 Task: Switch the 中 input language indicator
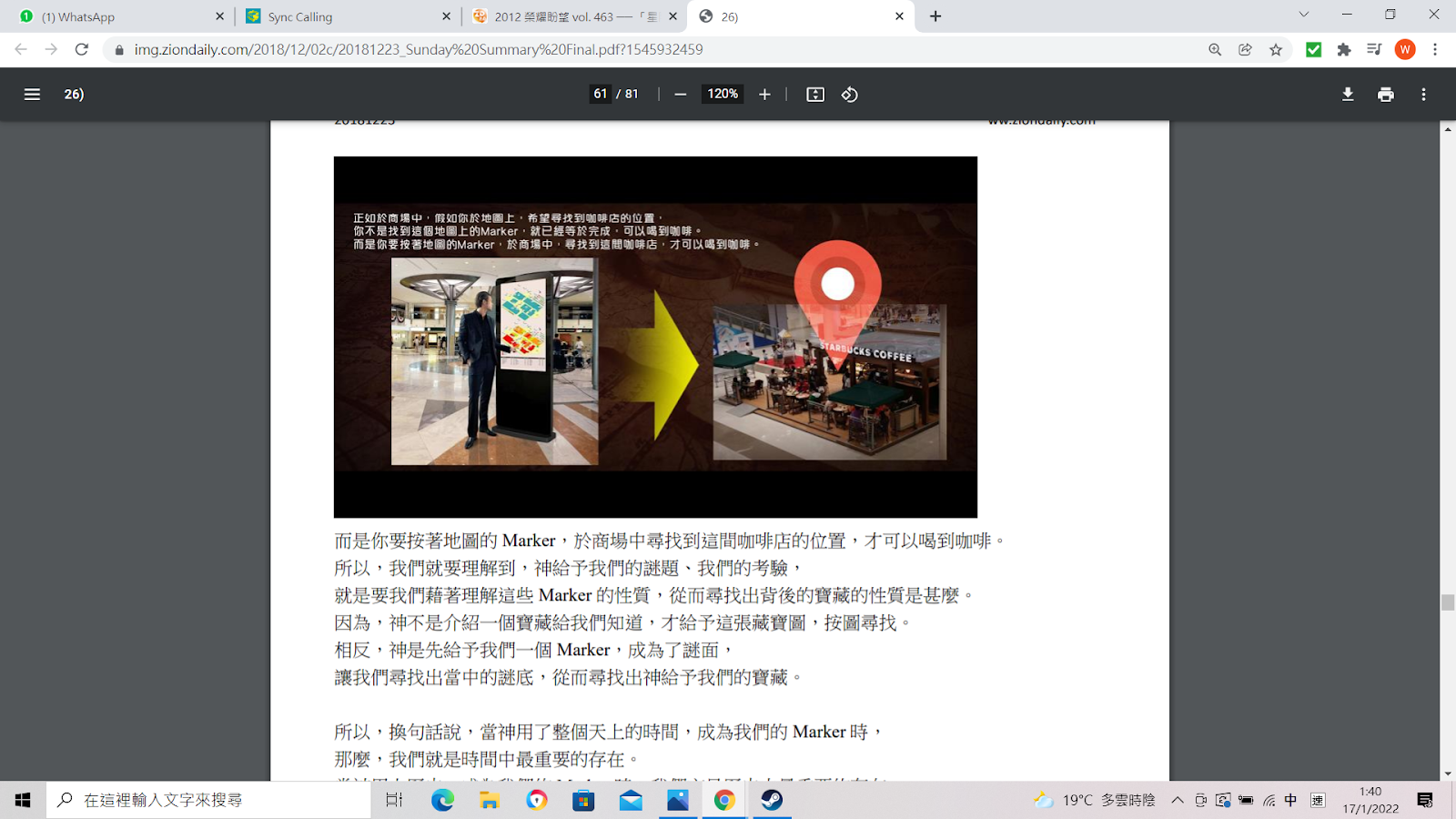click(1290, 800)
